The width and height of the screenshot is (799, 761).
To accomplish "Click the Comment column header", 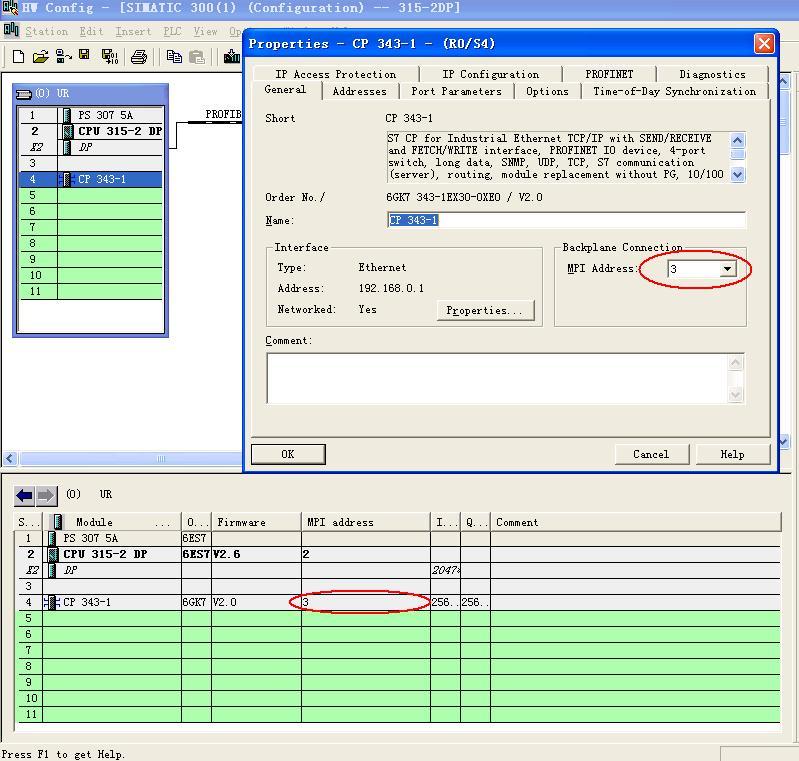I will [635, 522].
